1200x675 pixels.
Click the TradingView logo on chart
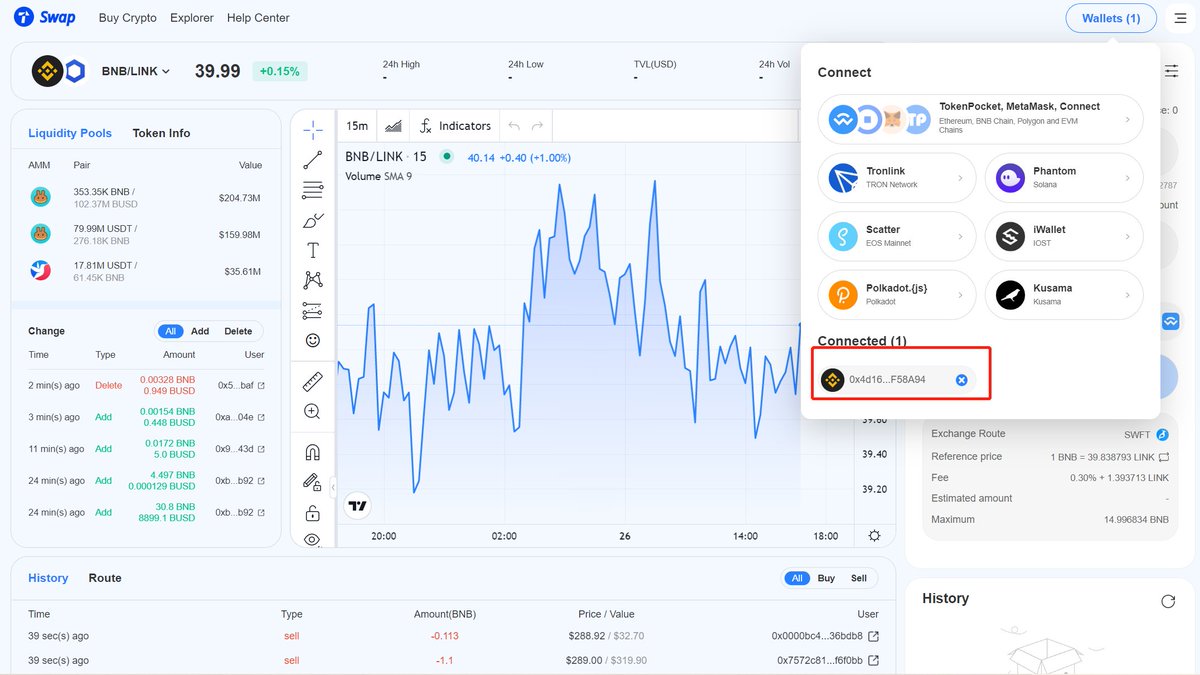[x=358, y=506]
